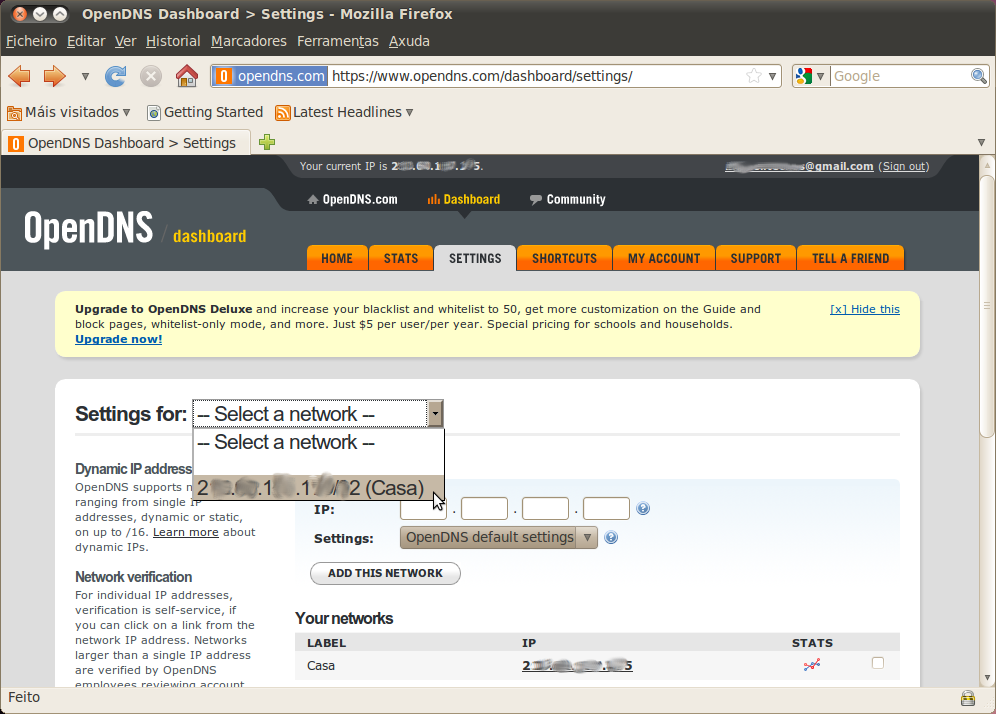Click the Upgrade now! link
996x714 pixels.
[x=119, y=339]
